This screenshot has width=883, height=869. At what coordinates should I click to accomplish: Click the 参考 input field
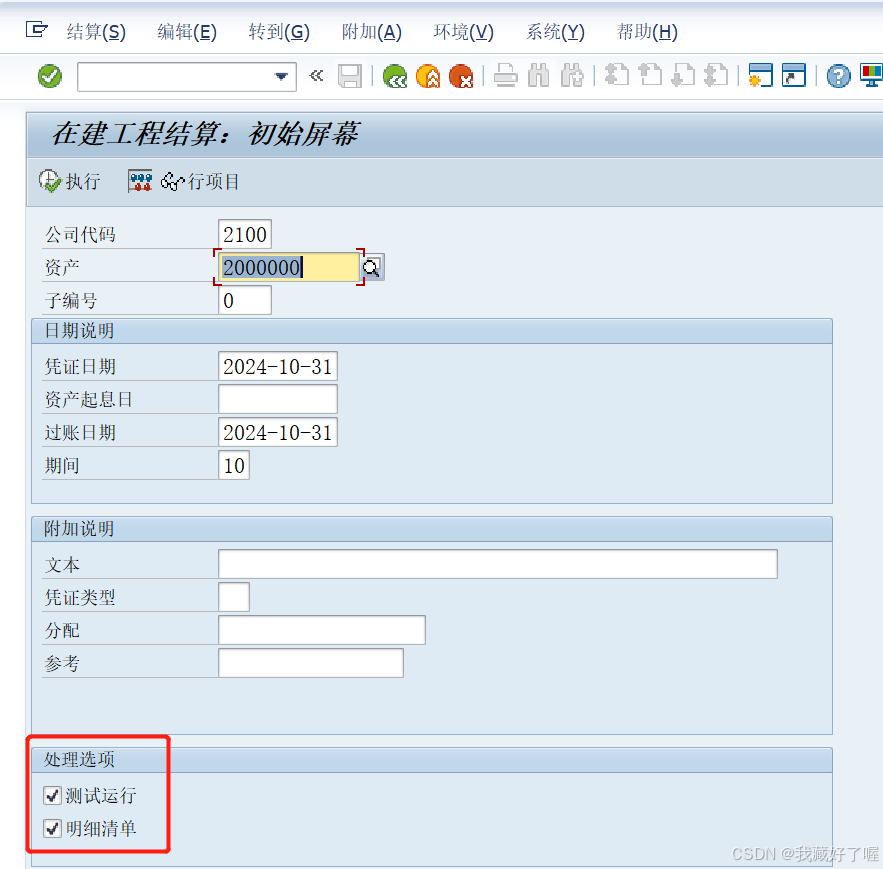click(311, 663)
